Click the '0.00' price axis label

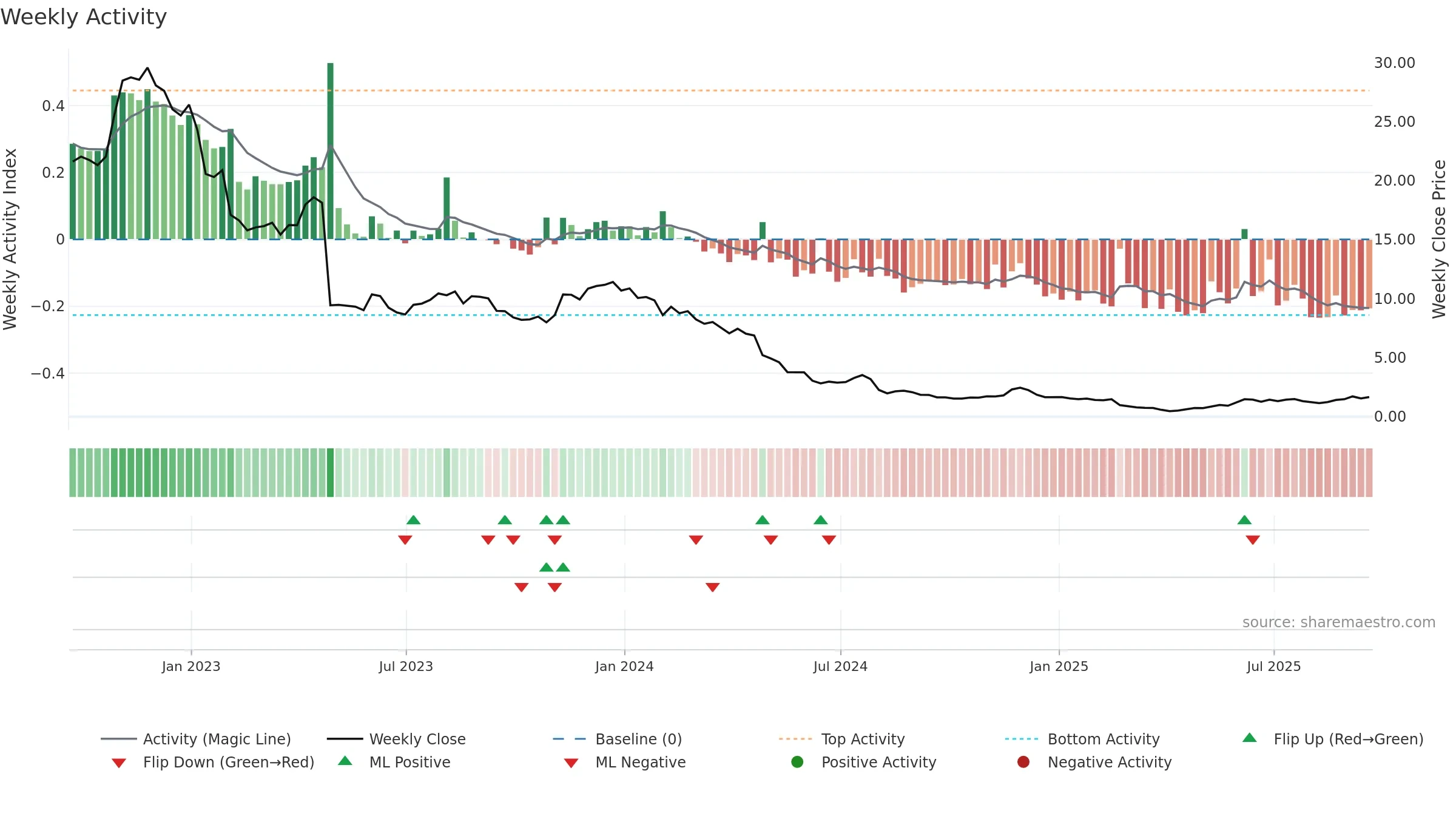(x=1389, y=416)
